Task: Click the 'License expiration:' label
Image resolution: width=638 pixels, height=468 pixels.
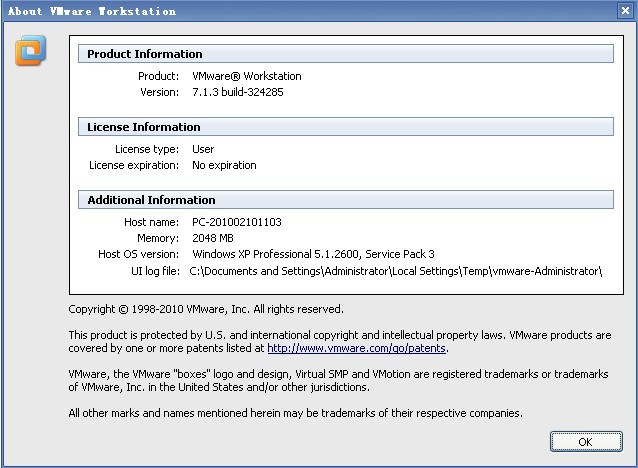Action: (134, 165)
